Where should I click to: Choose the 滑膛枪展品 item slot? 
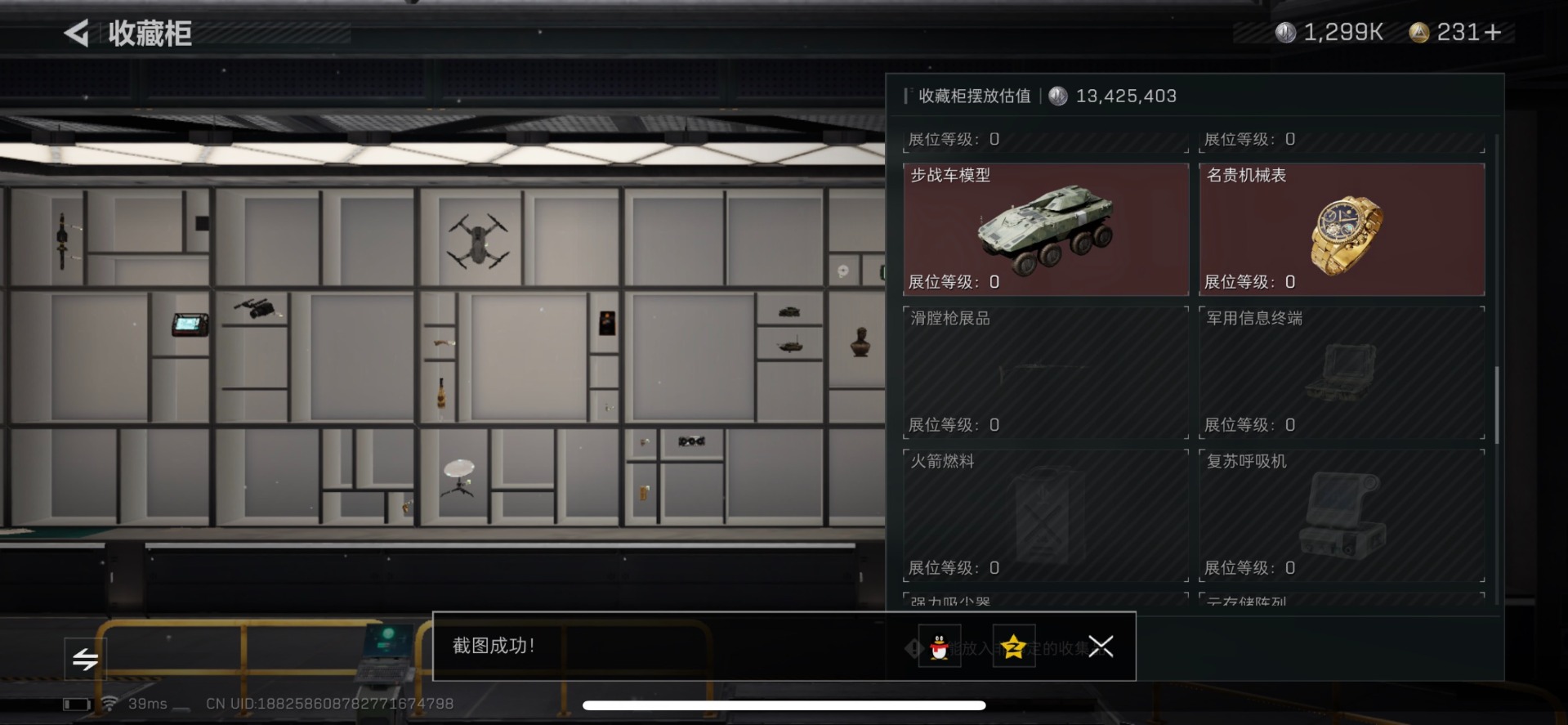pyautogui.click(x=1046, y=373)
